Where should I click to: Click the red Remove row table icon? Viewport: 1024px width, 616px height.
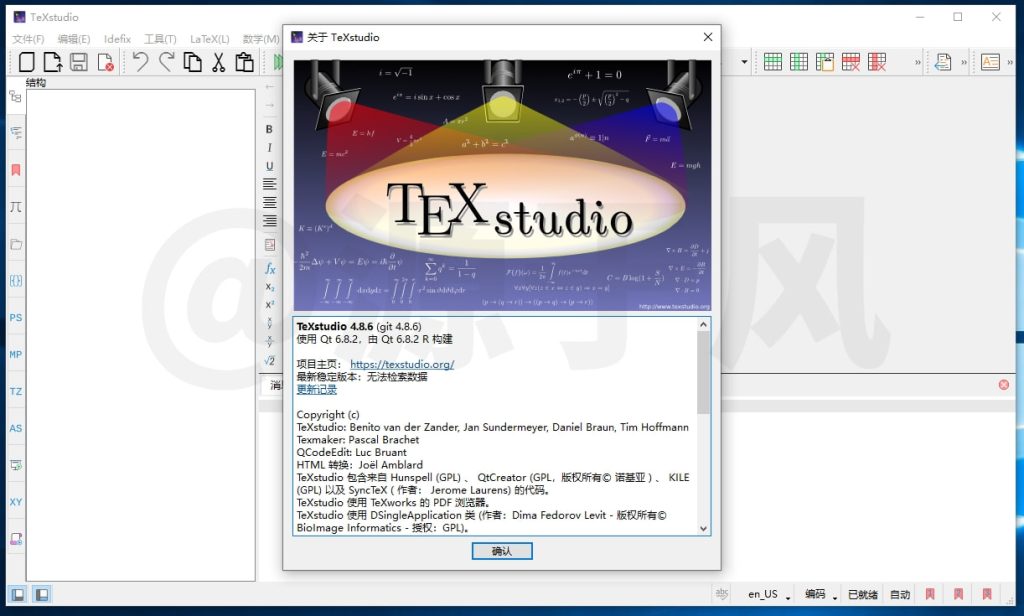[851, 62]
